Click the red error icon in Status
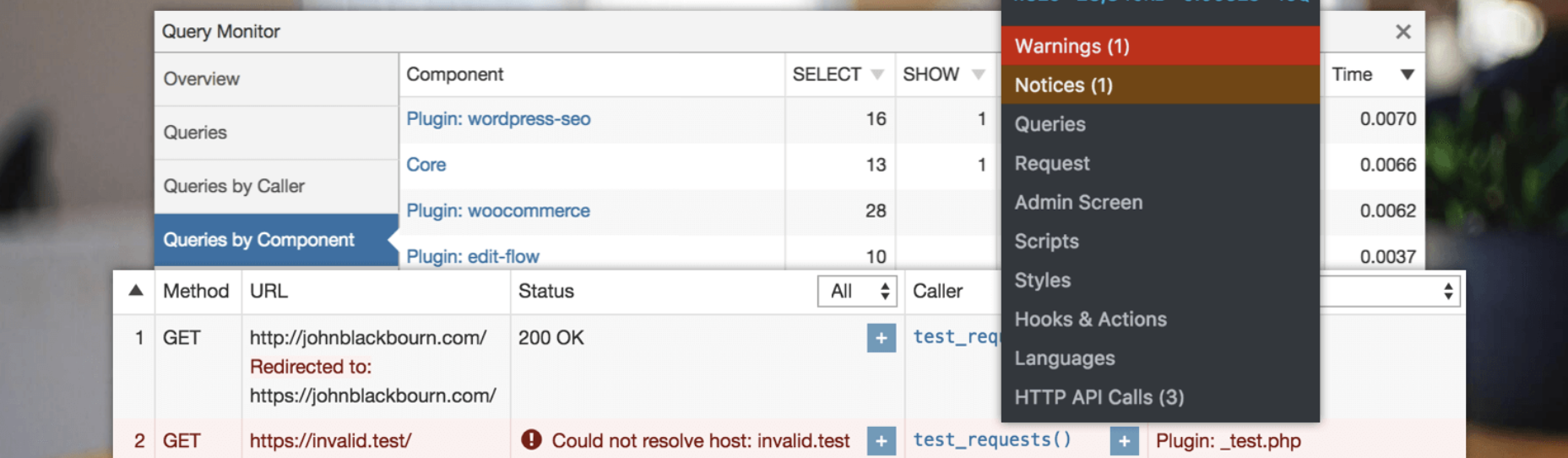 (531, 439)
